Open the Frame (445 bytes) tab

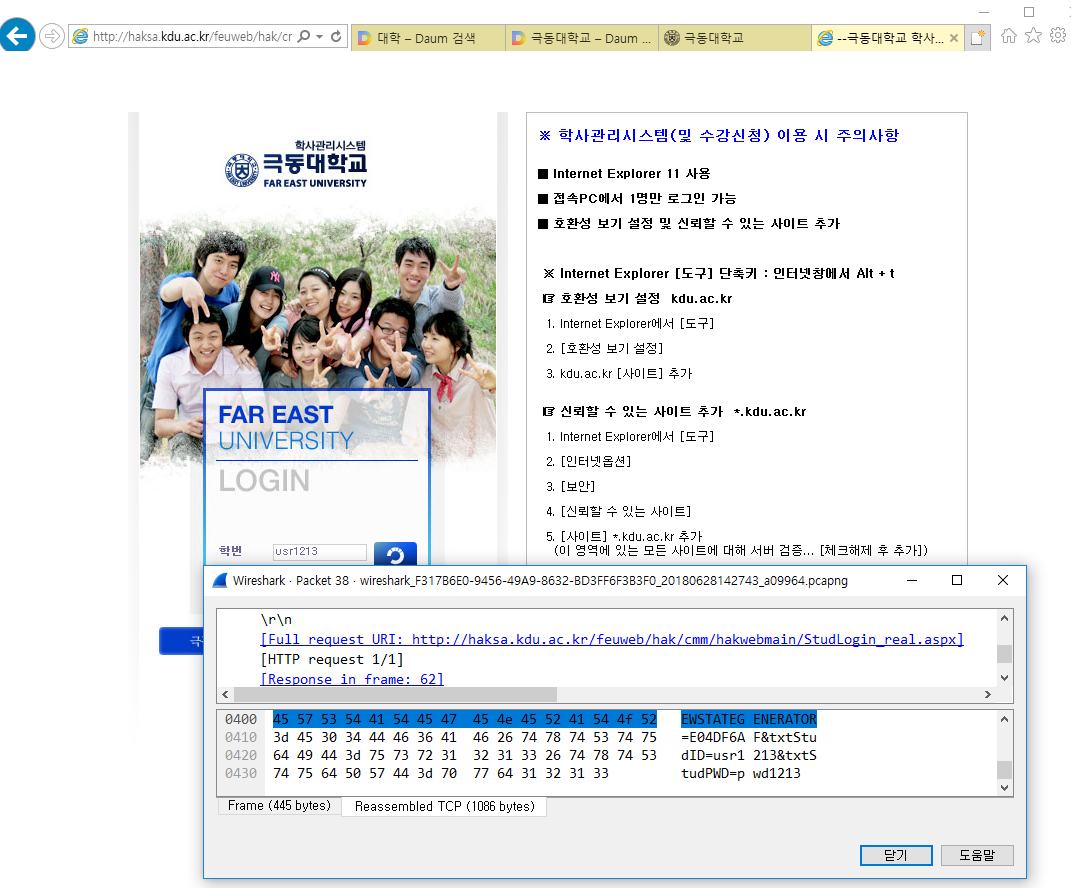(279, 806)
